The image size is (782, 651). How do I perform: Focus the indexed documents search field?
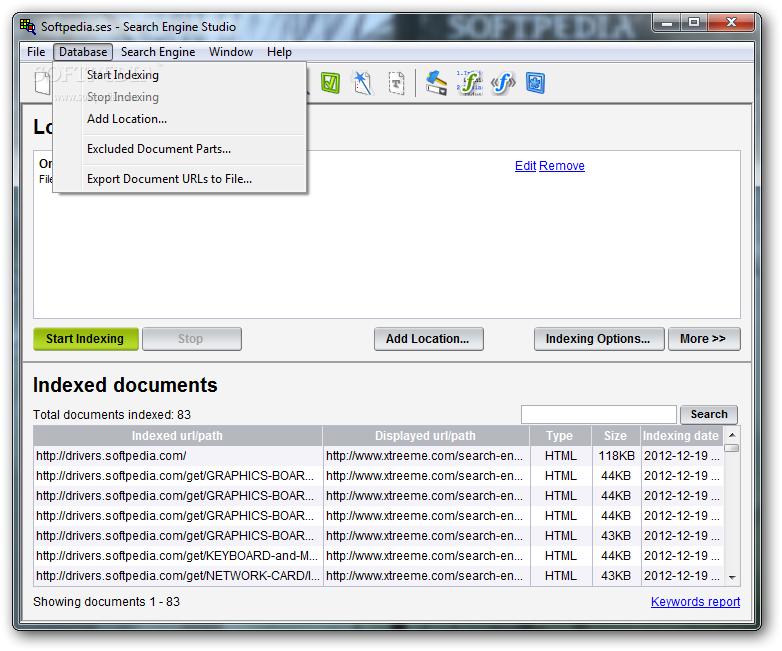coord(598,415)
